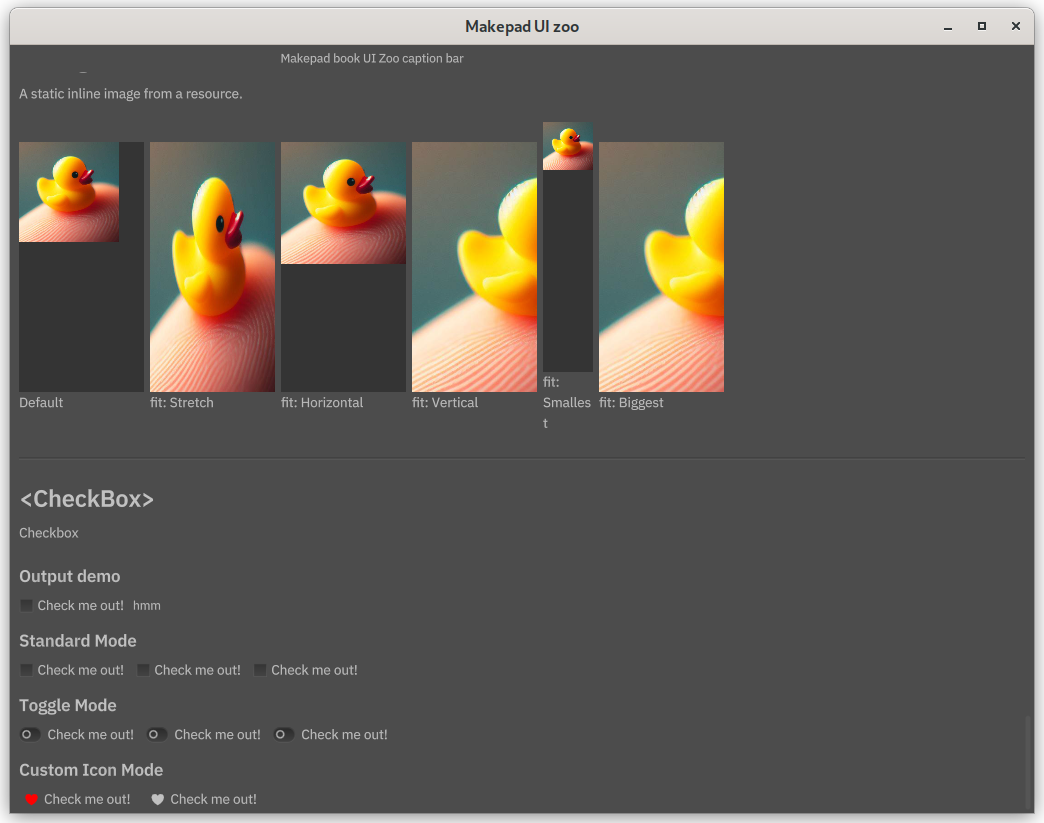Turn on the second Toggle Mode switch
The width and height of the screenshot is (1044, 823).
[x=157, y=734]
